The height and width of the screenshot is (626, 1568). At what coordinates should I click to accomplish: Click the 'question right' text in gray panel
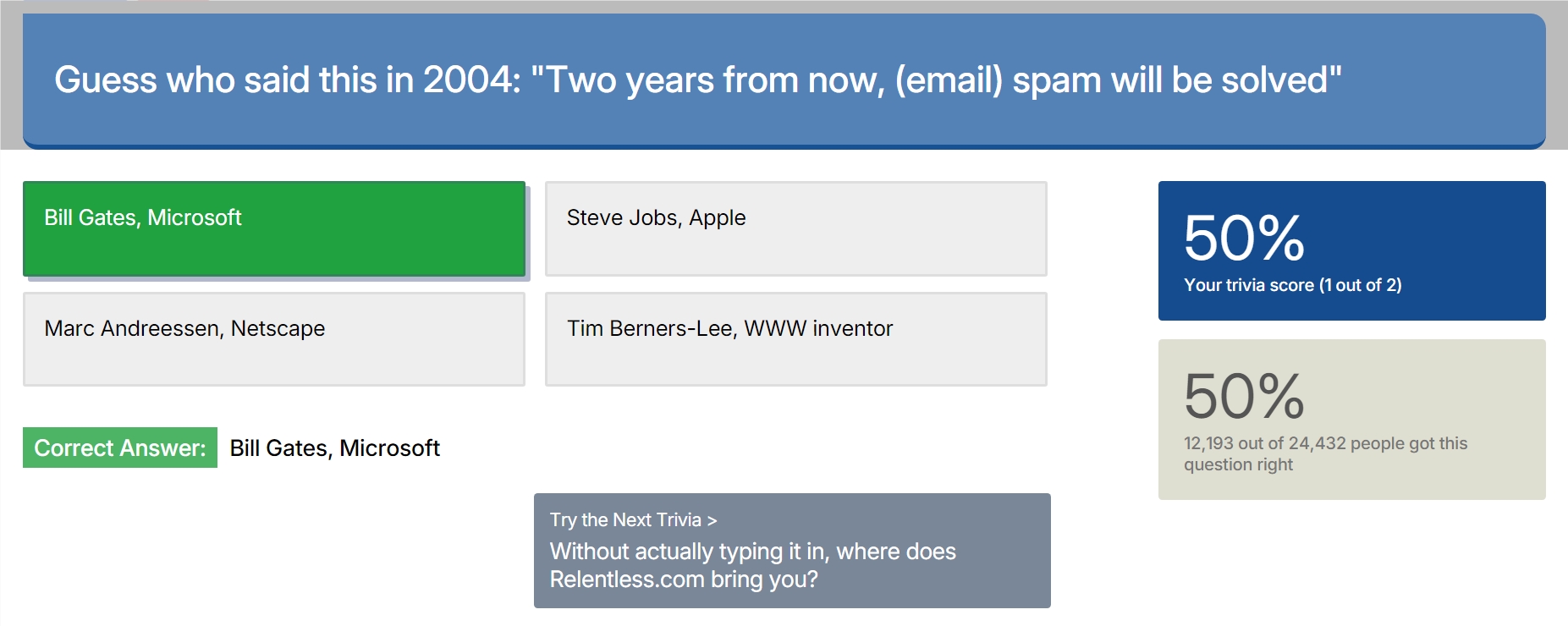point(1238,464)
